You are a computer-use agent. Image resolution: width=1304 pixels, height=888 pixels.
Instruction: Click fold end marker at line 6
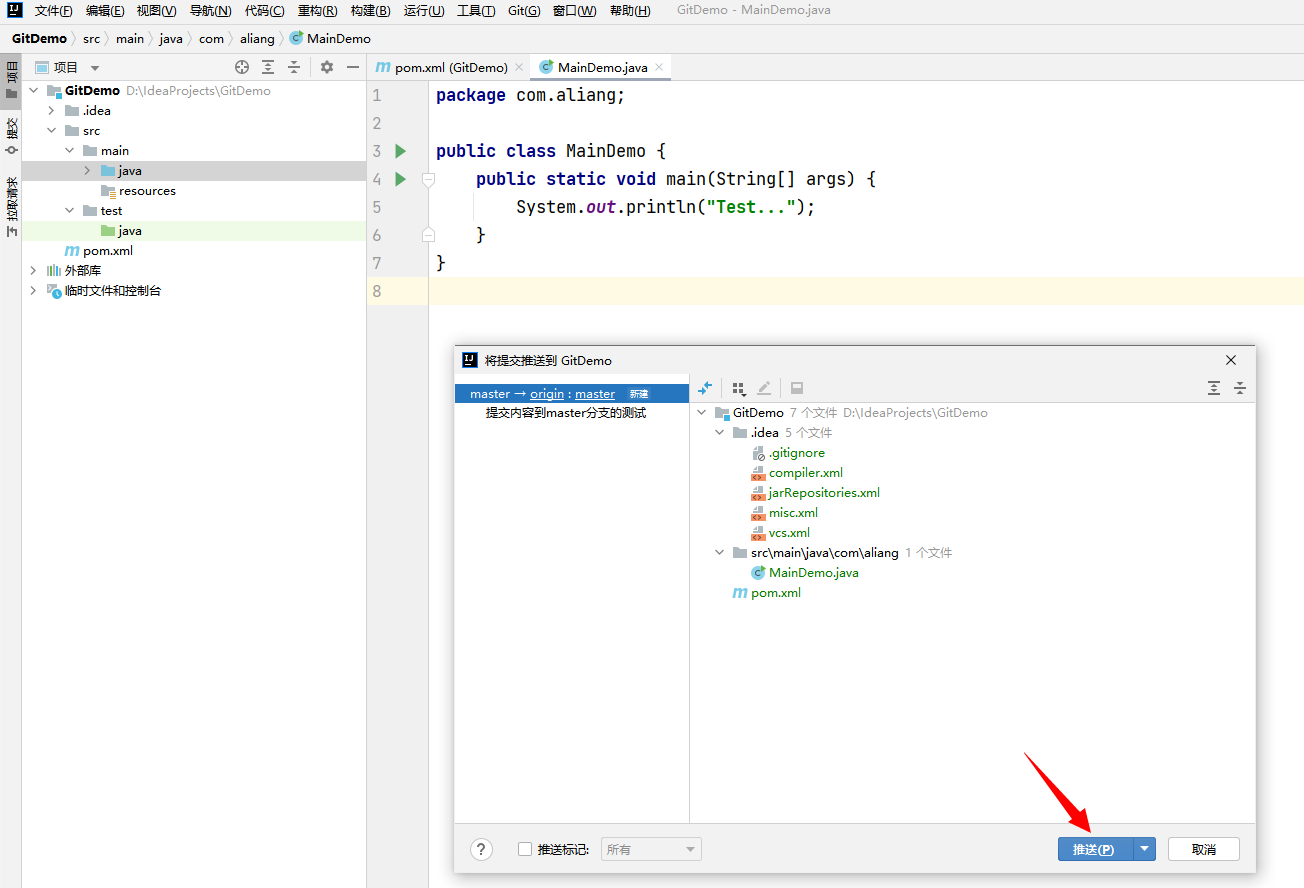[x=428, y=235]
